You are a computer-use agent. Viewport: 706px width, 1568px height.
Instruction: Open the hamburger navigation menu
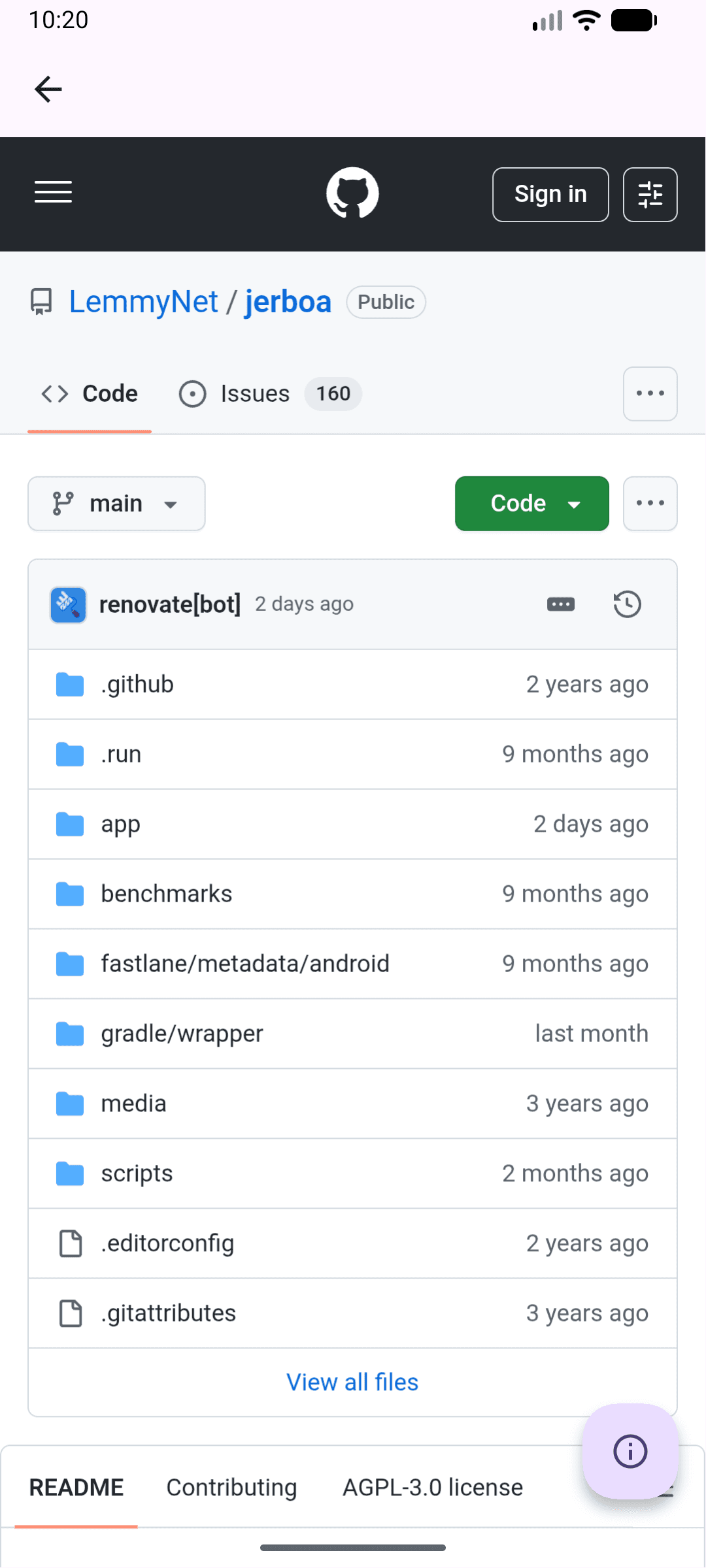click(x=53, y=192)
